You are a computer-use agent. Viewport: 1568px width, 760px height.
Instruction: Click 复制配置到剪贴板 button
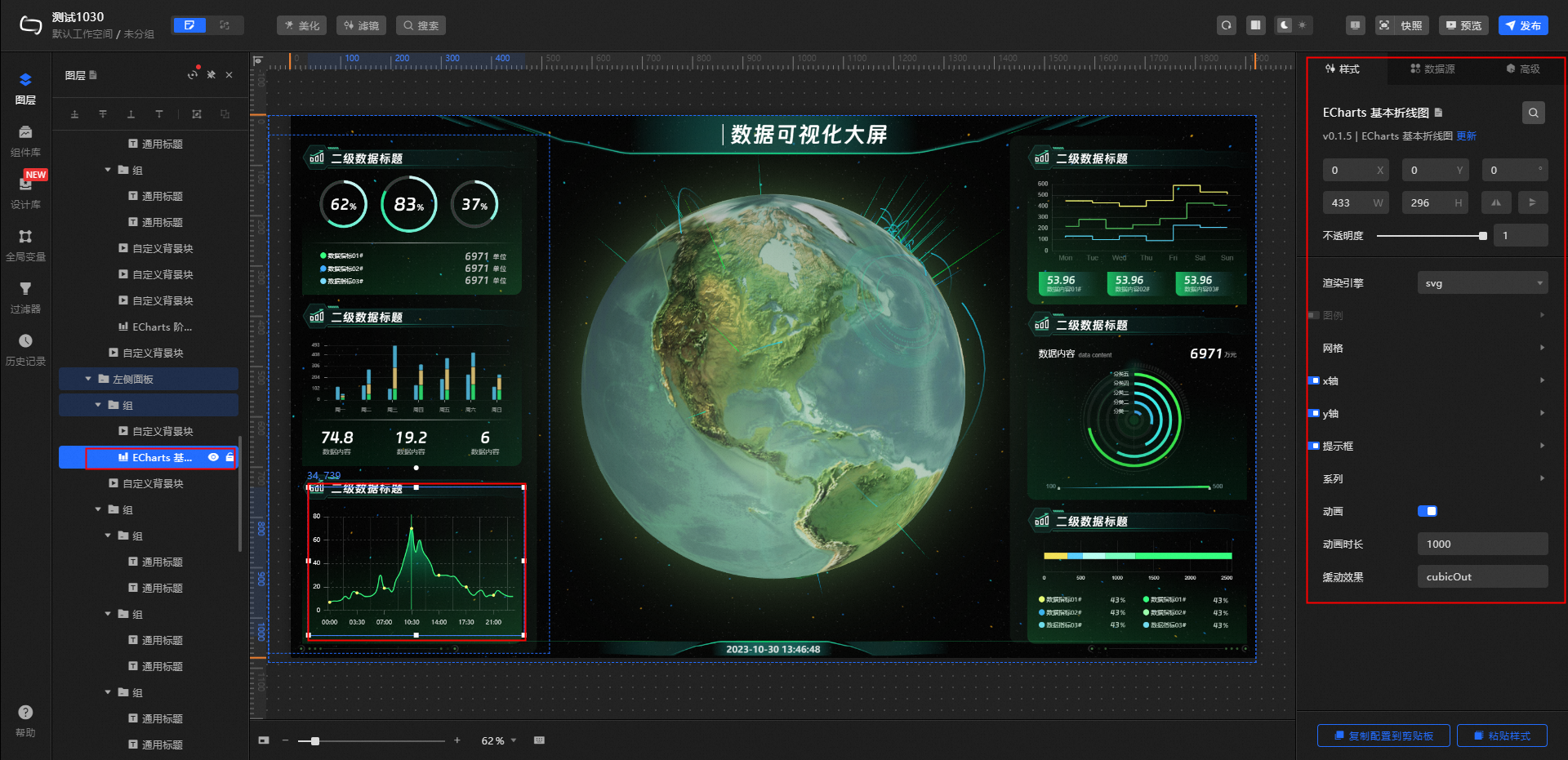[1383, 736]
